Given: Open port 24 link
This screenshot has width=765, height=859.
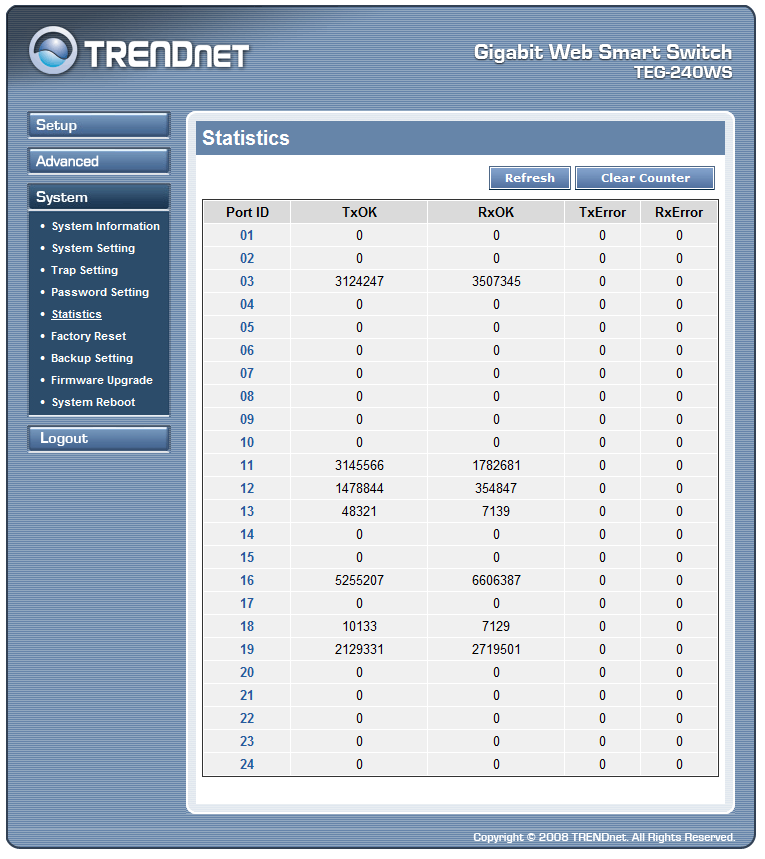Looking at the screenshot, I should [247, 765].
